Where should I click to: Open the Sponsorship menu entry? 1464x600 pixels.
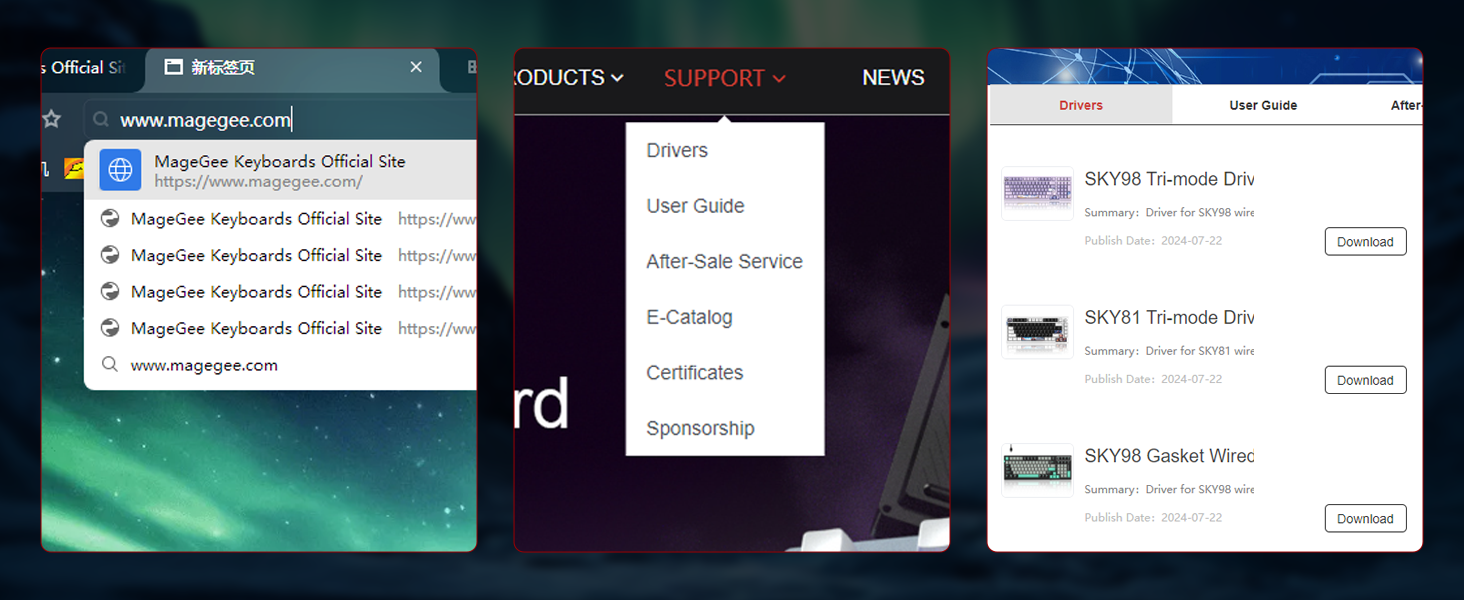pyautogui.click(x=700, y=428)
